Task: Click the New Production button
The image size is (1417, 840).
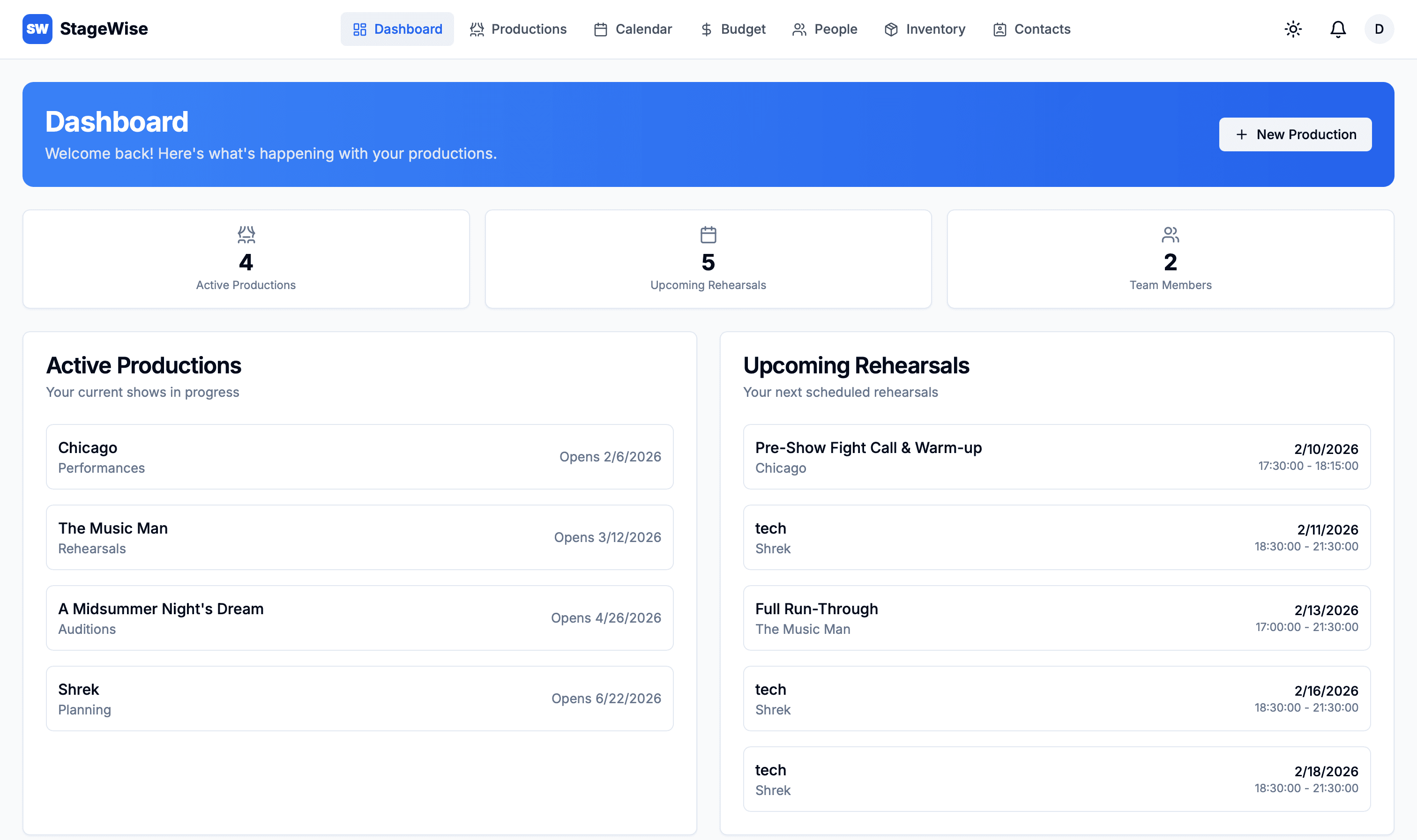Action: point(1295,134)
